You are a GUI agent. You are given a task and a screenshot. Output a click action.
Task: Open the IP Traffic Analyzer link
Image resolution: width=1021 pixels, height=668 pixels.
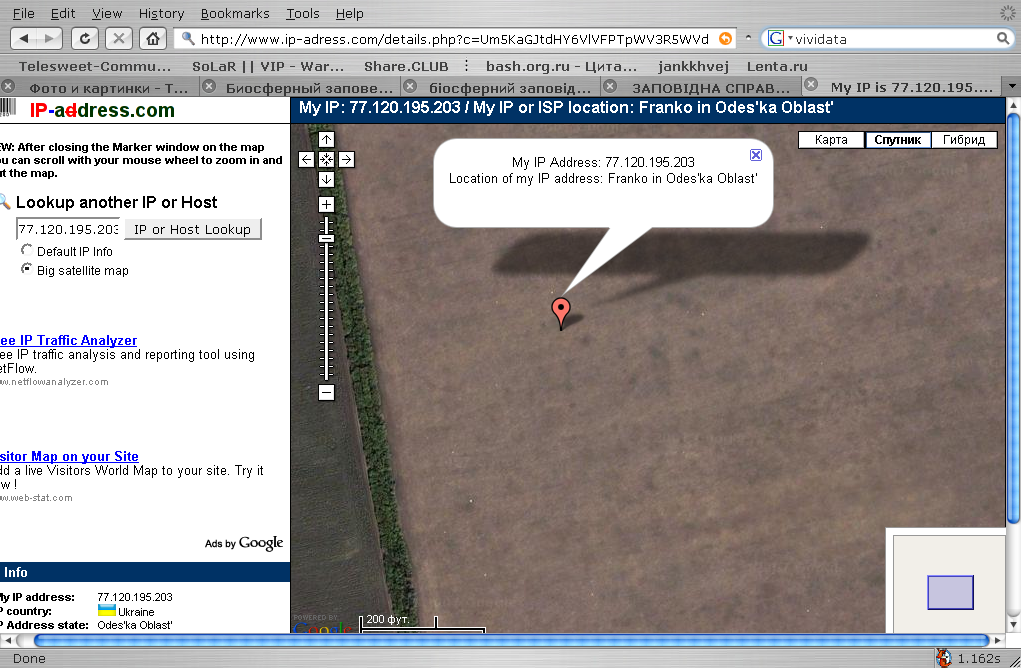[x=69, y=341]
